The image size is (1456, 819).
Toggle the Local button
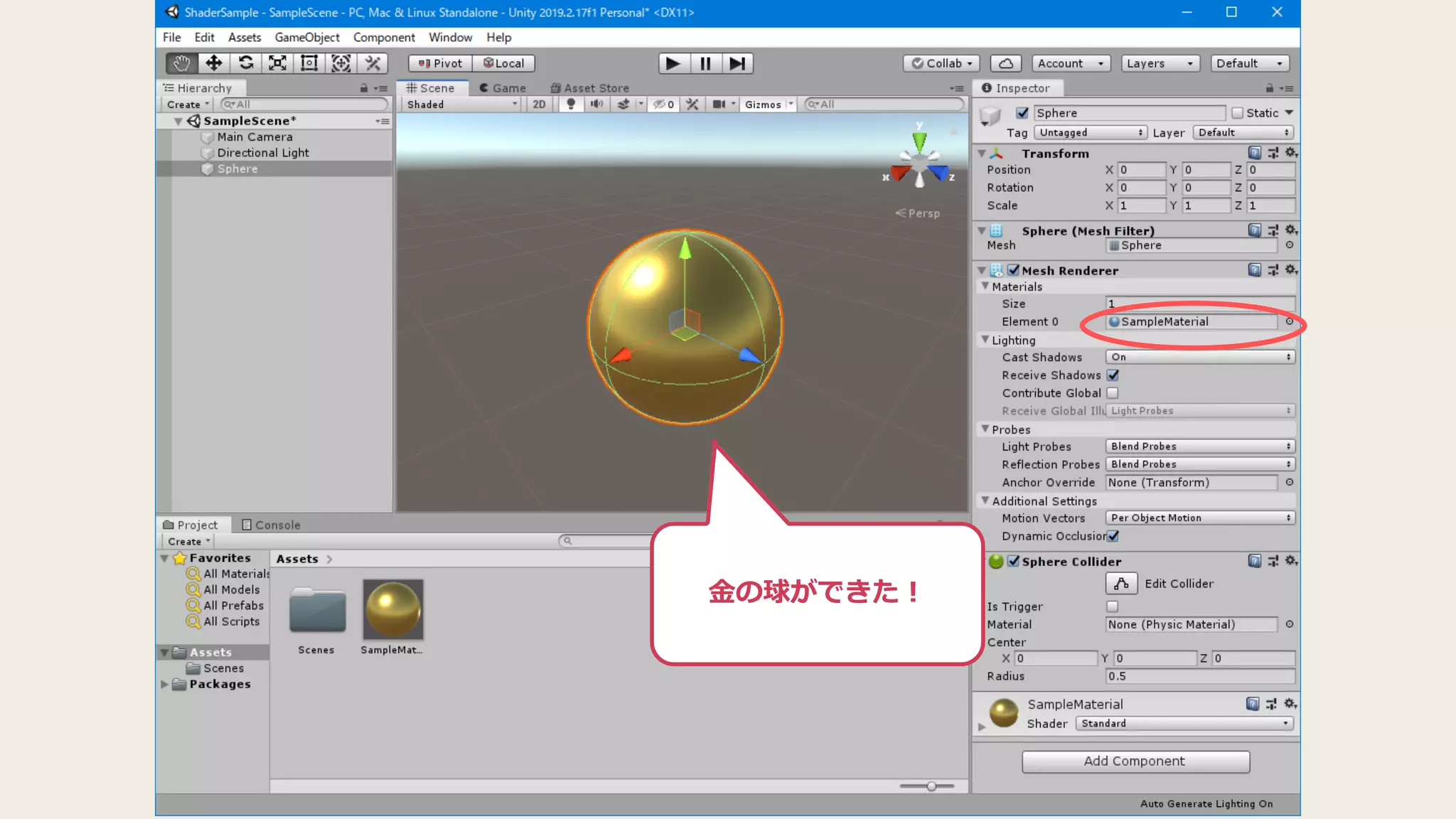(504, 63)
